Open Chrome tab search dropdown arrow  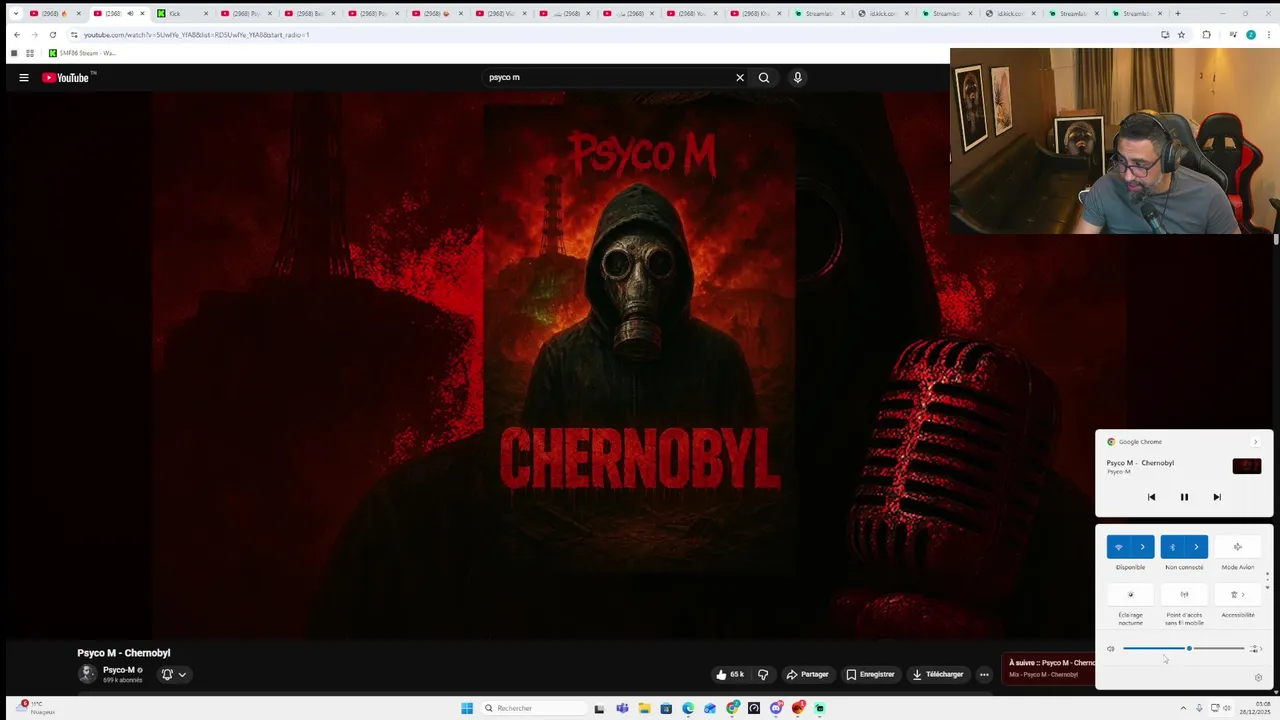pyautogui.click(x=14, y=14)
